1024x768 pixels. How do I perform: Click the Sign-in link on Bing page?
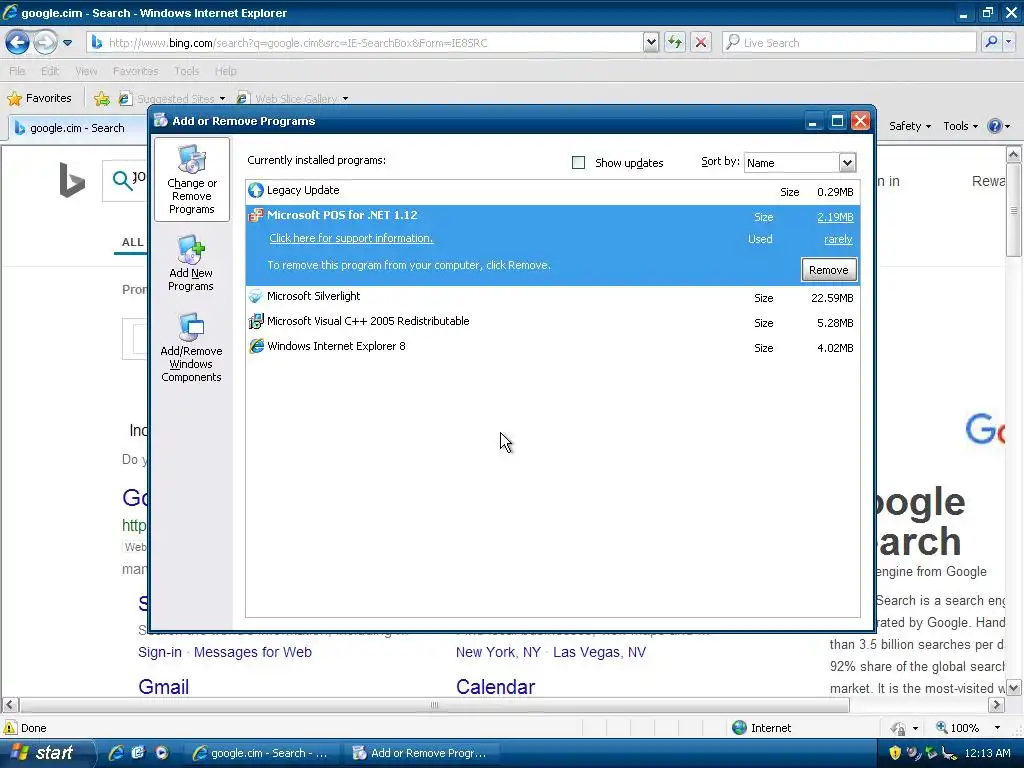(160, 652)
